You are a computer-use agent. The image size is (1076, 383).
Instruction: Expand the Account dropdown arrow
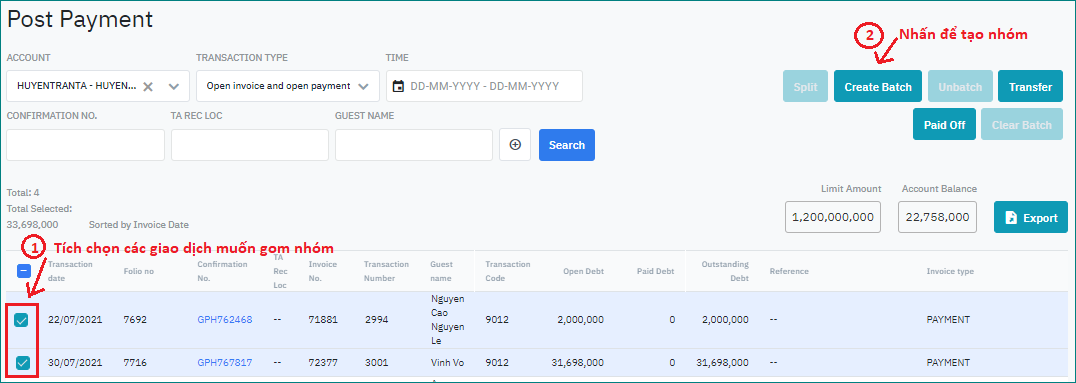coord(174,86)
